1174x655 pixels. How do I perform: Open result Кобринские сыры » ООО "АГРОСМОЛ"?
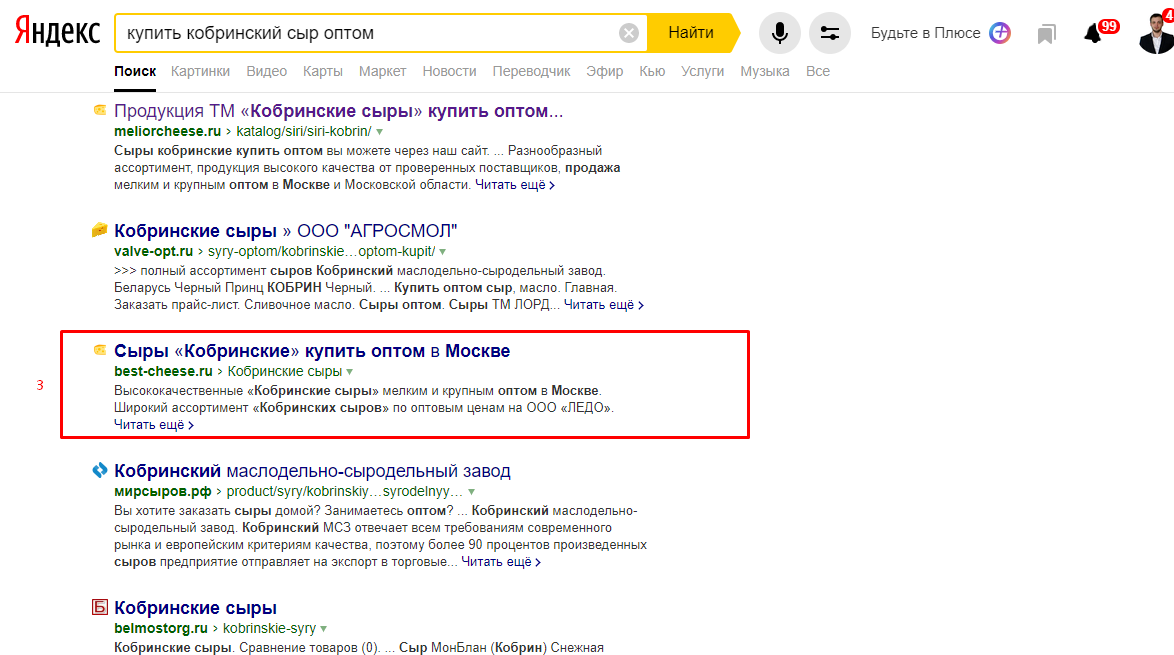pos(285,231)
